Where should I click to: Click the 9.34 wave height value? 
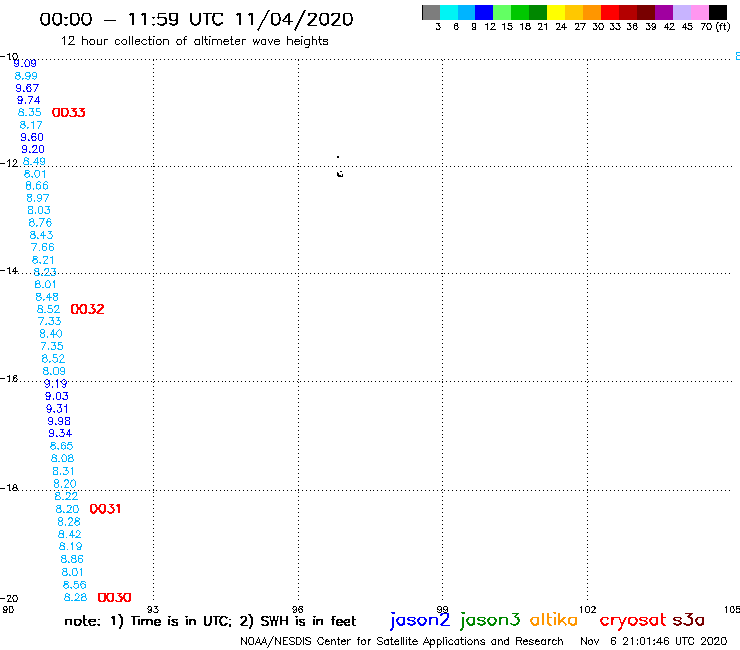(x=60, y=433)
